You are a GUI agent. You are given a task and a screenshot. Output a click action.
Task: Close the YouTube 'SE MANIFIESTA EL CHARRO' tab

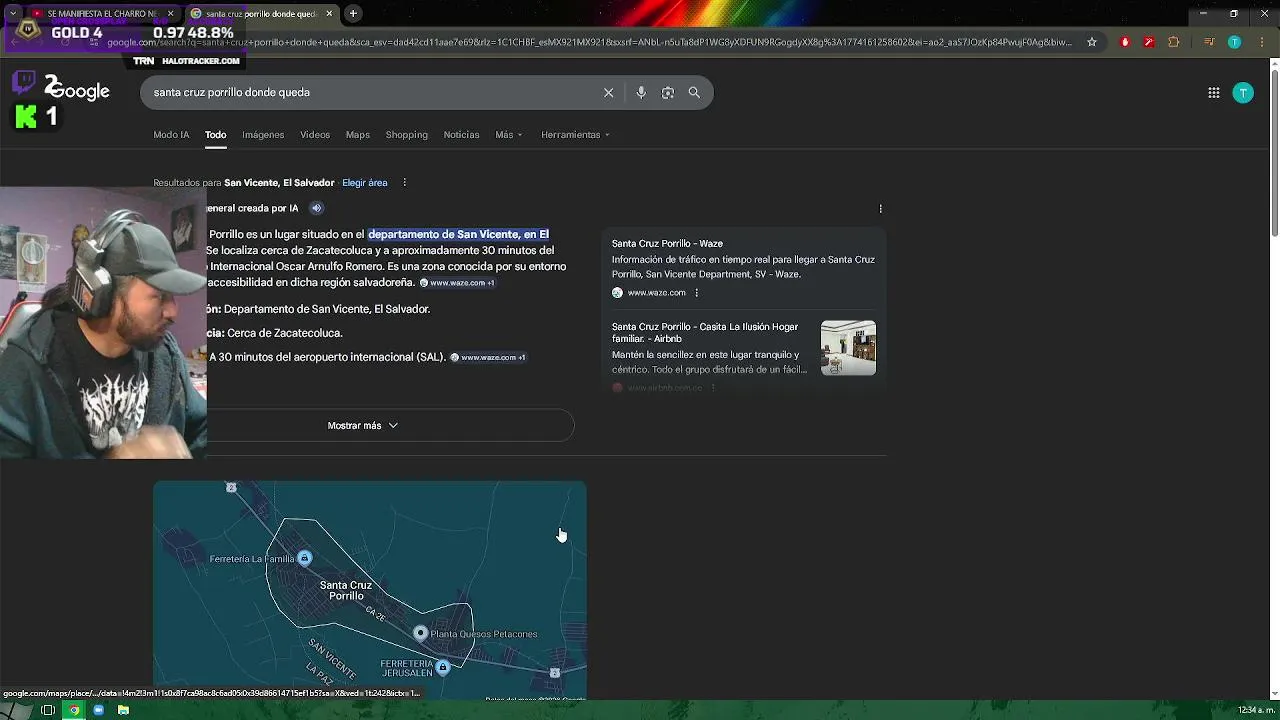click(171, 14)
